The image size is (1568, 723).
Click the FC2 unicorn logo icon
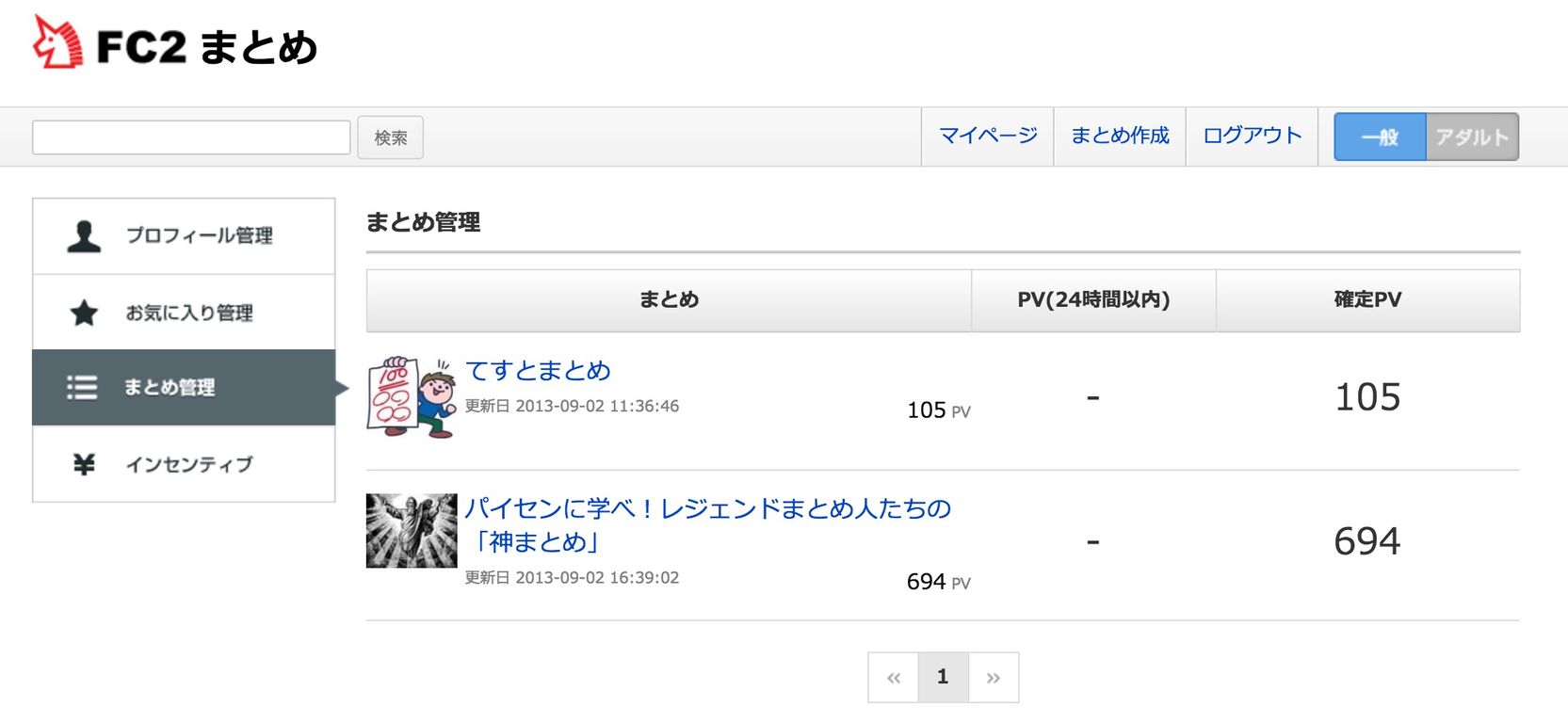tap(57, 42)
